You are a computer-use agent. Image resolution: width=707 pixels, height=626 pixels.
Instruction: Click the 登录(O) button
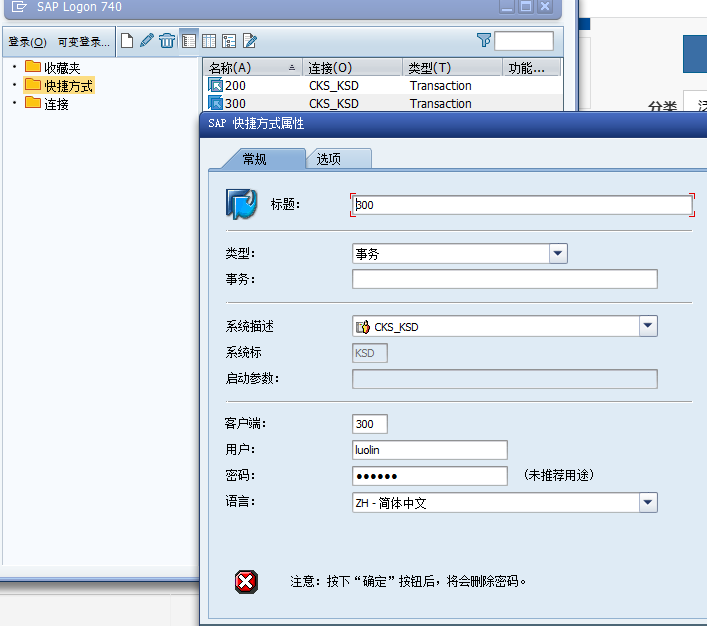[28, 42]
